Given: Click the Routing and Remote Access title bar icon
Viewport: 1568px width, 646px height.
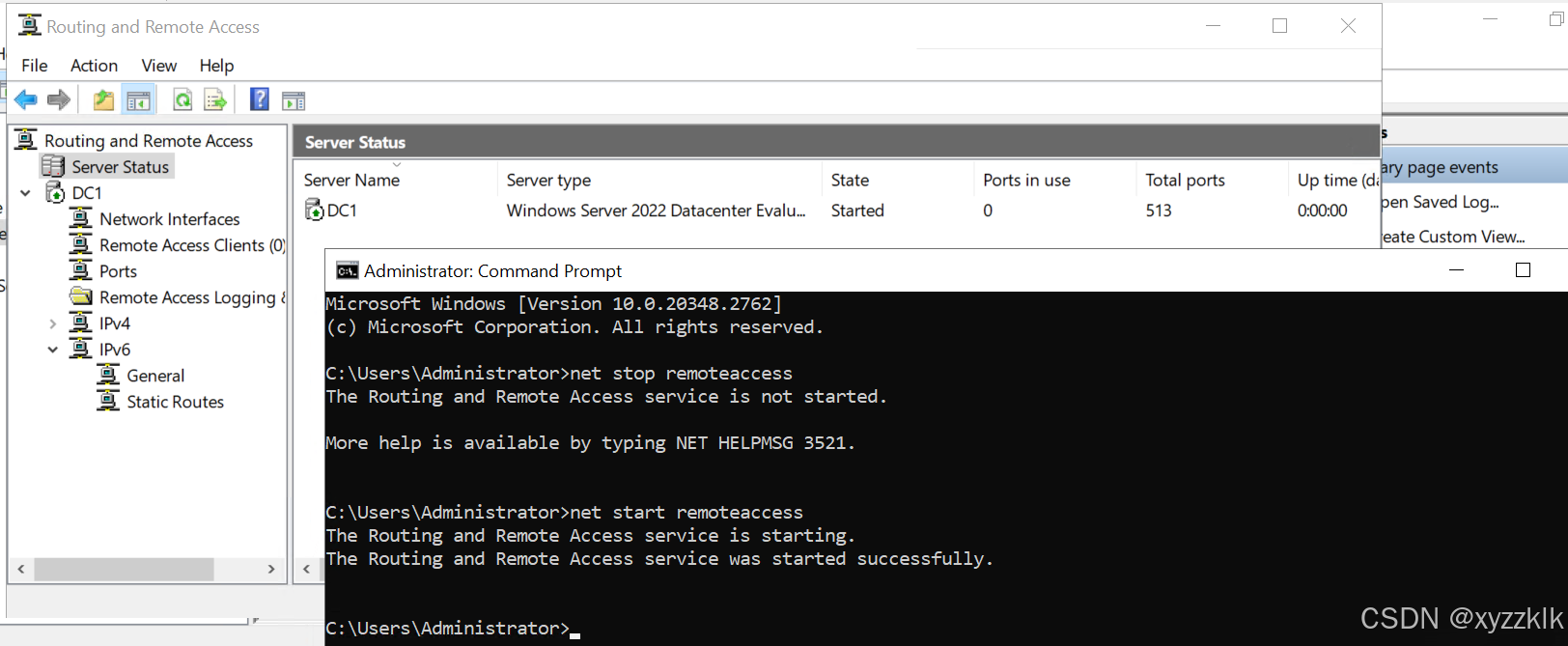Looking at the screenshot, I should point(30,25).
